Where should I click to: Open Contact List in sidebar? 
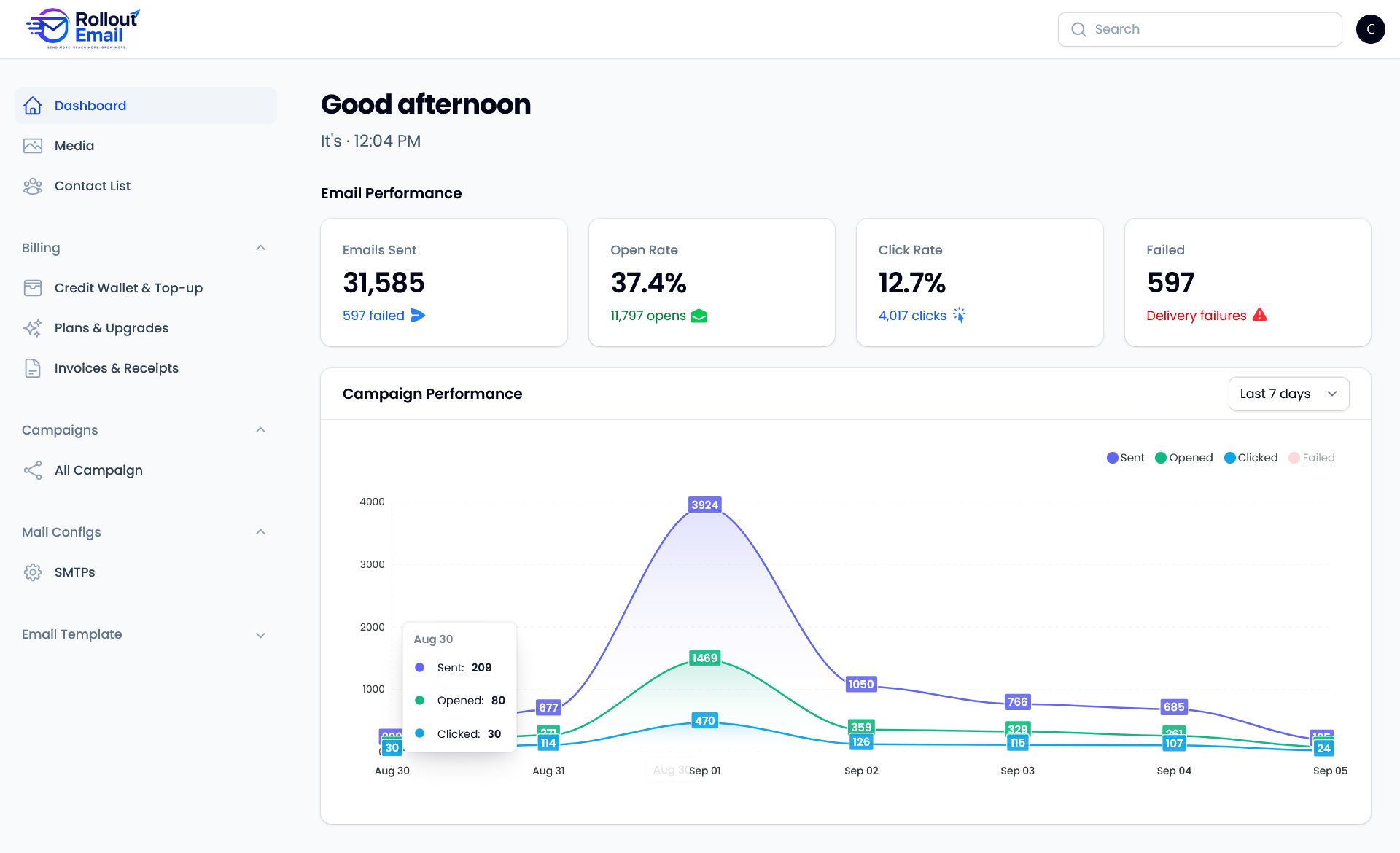(146, 186)
